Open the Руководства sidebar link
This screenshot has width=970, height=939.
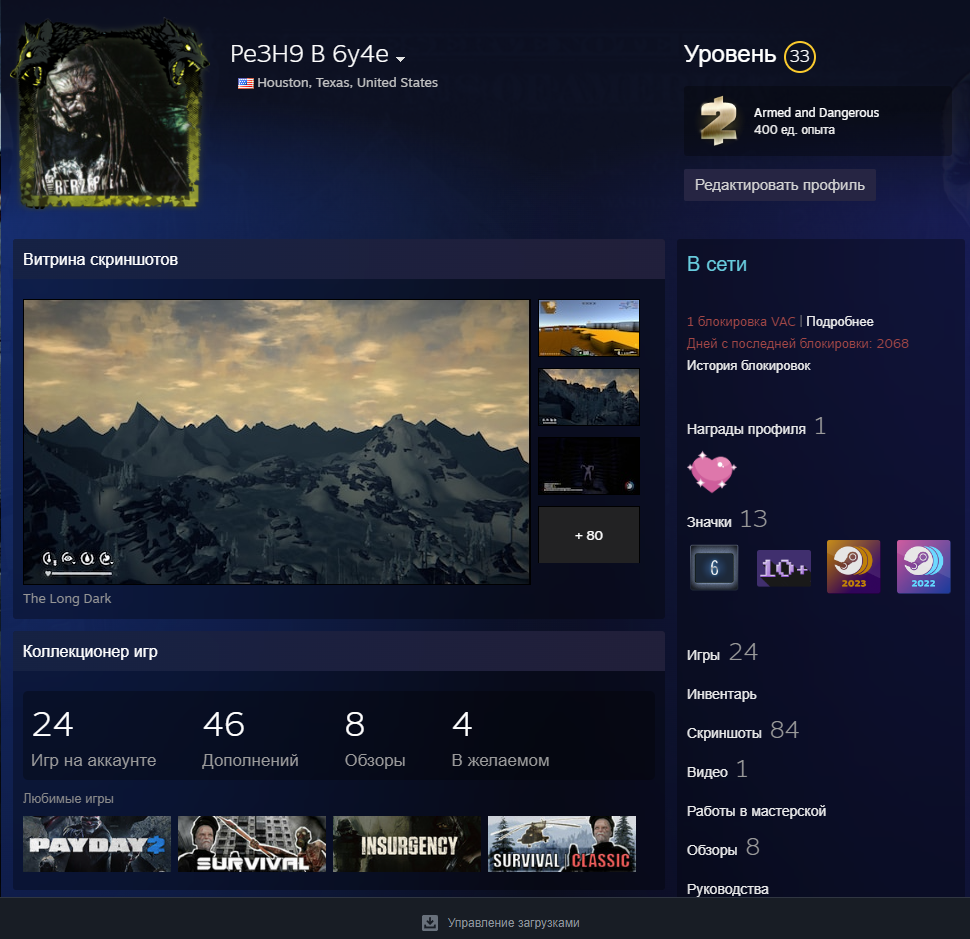(x=728, y=889)
